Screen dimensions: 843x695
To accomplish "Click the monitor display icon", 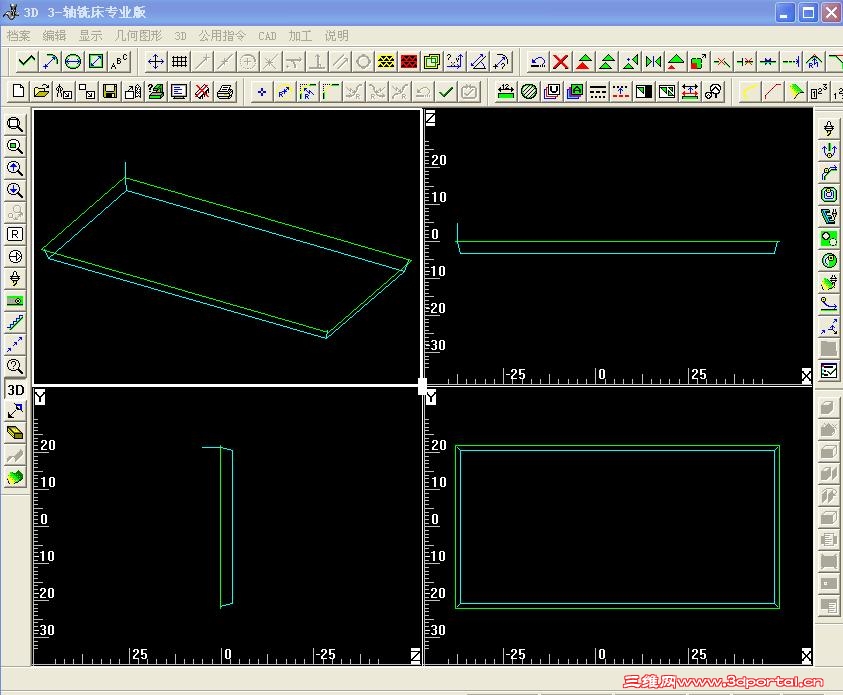I will click(179, 91).
